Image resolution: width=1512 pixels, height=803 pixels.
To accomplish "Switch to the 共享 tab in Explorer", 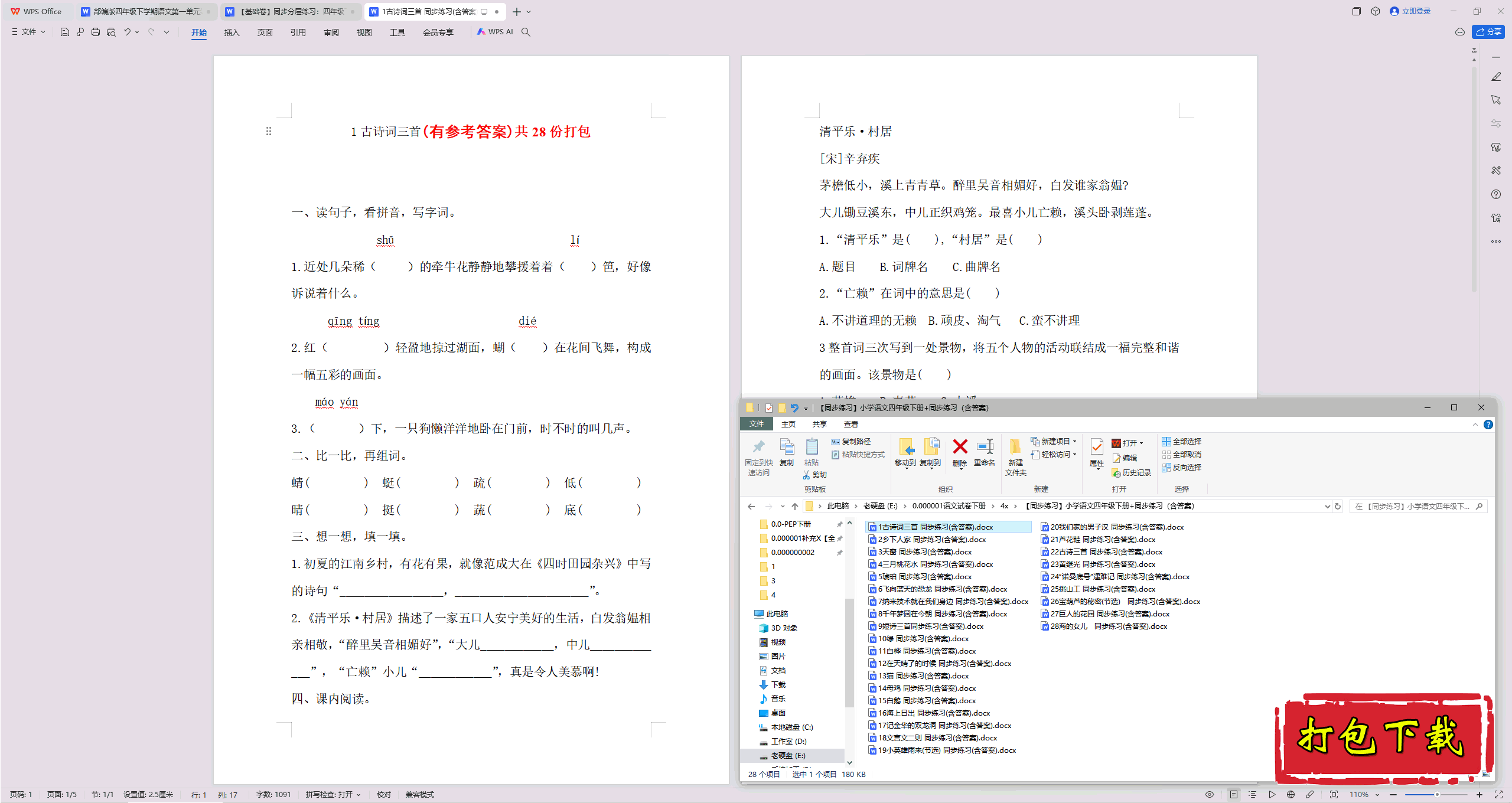I will (x=819, y=425).
